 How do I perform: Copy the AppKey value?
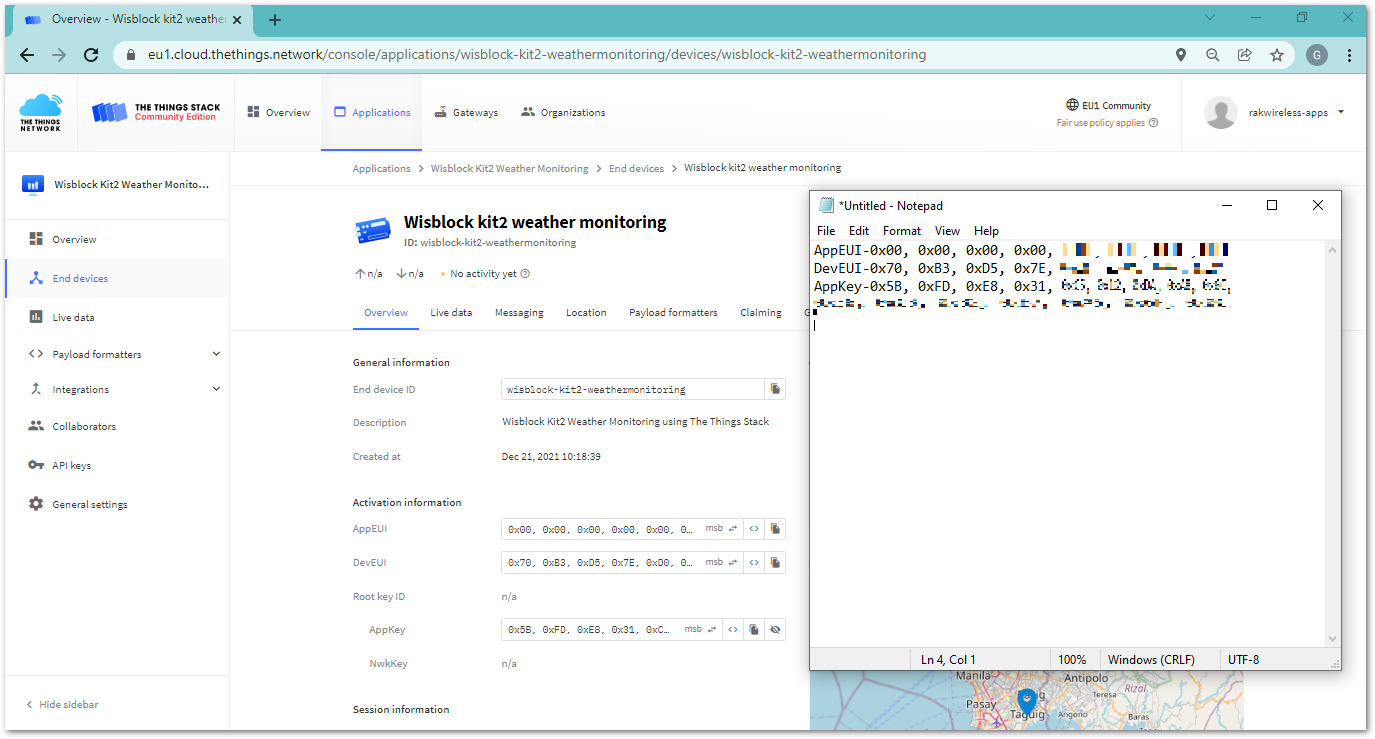(x=754, y=630)
